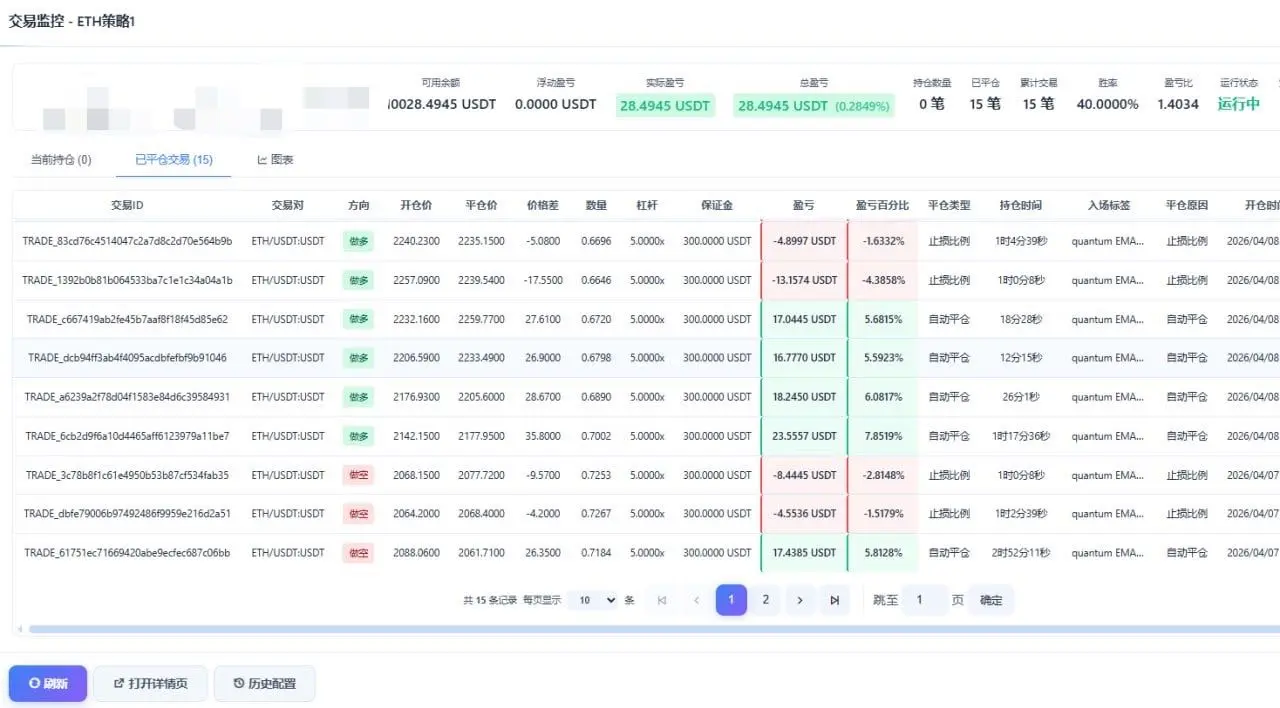Click the 保证金 column header

tap(717, 205)
